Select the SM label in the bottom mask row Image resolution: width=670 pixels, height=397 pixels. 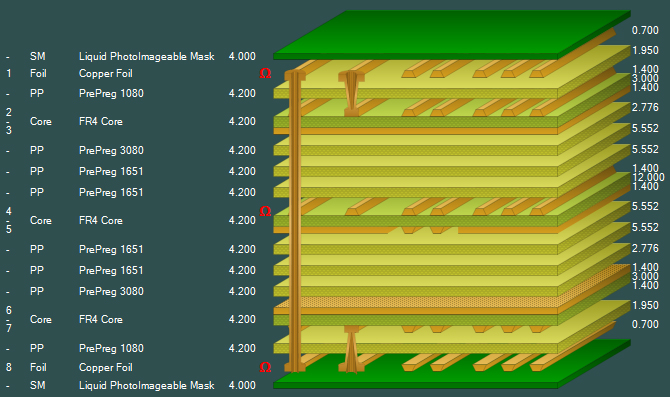click(38, 385)
